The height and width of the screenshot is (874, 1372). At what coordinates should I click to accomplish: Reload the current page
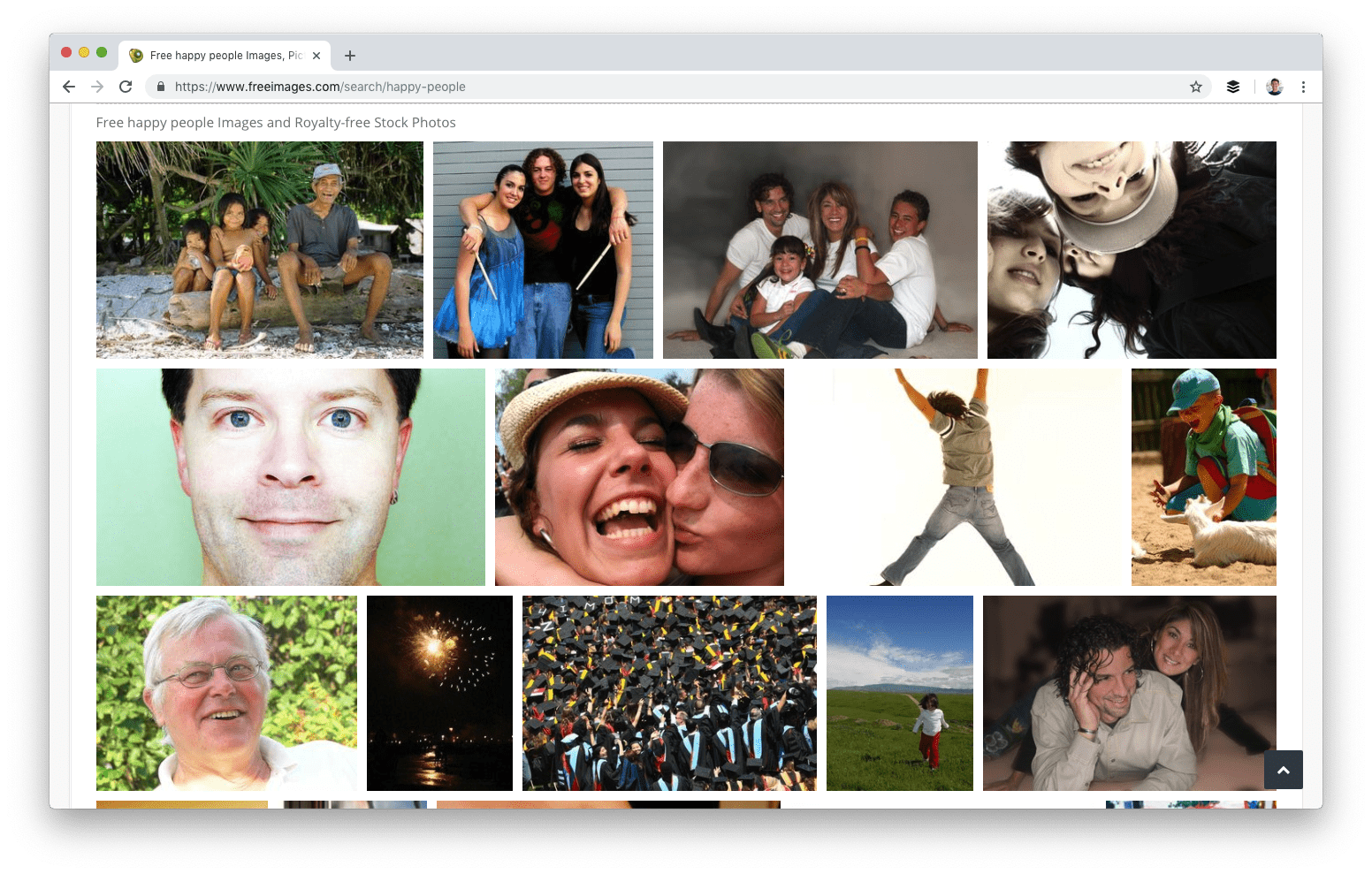pyautogui.click(x=126, y=87)
